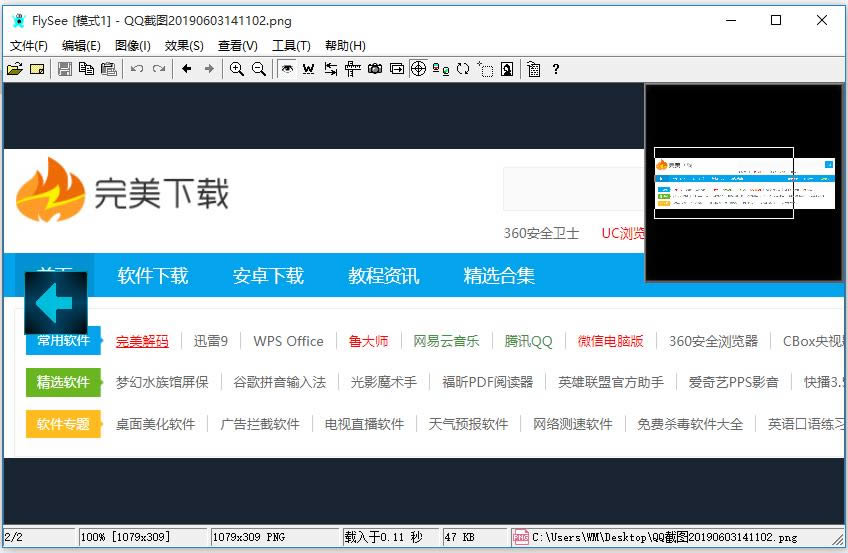Go to next image with right arrow icon

[209, 69]
